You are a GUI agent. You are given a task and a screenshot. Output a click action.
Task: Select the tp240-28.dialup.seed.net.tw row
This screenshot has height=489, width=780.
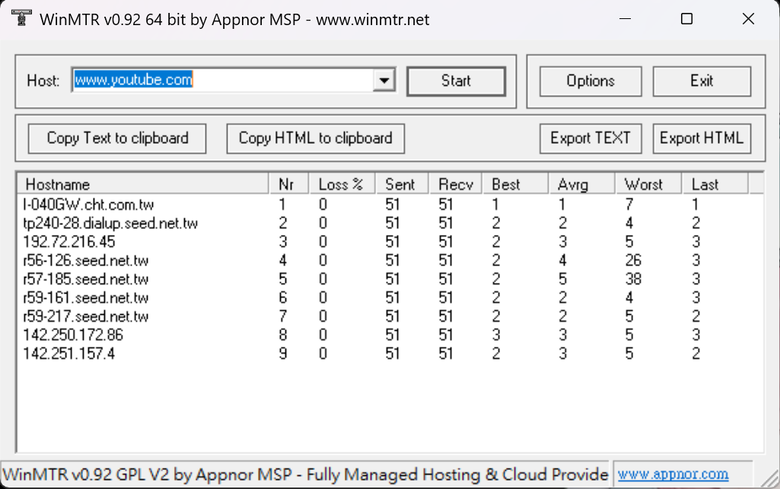click(x=390, y=223)
